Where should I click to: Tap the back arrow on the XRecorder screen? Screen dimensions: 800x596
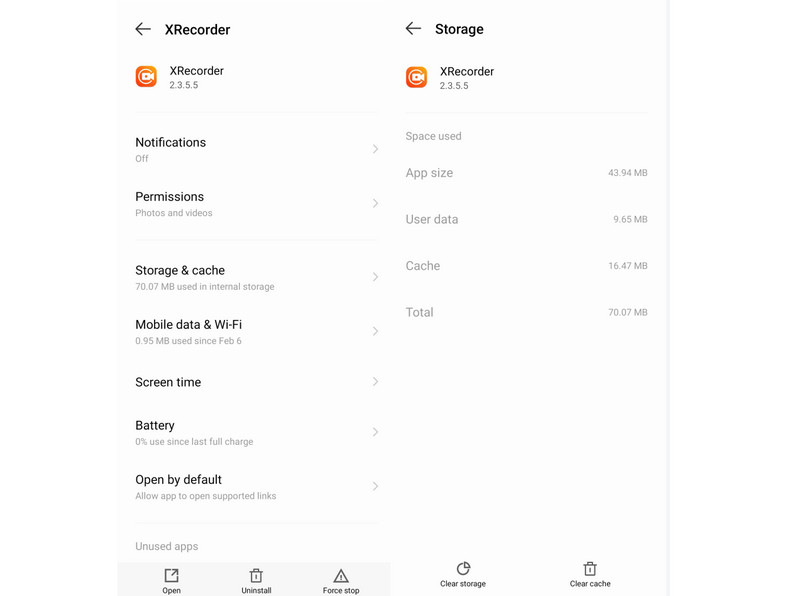click(143, 29)
